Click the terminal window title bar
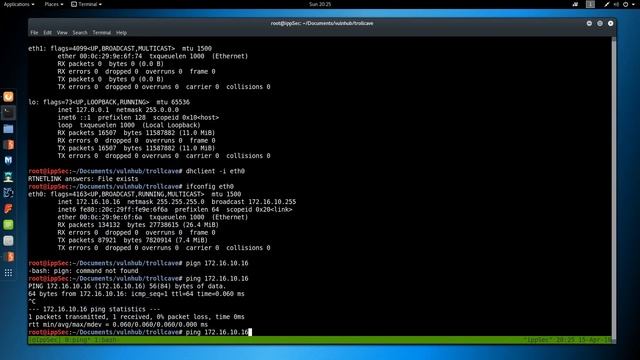The height and width of the screenshot is (360, 640). [322, 23]
